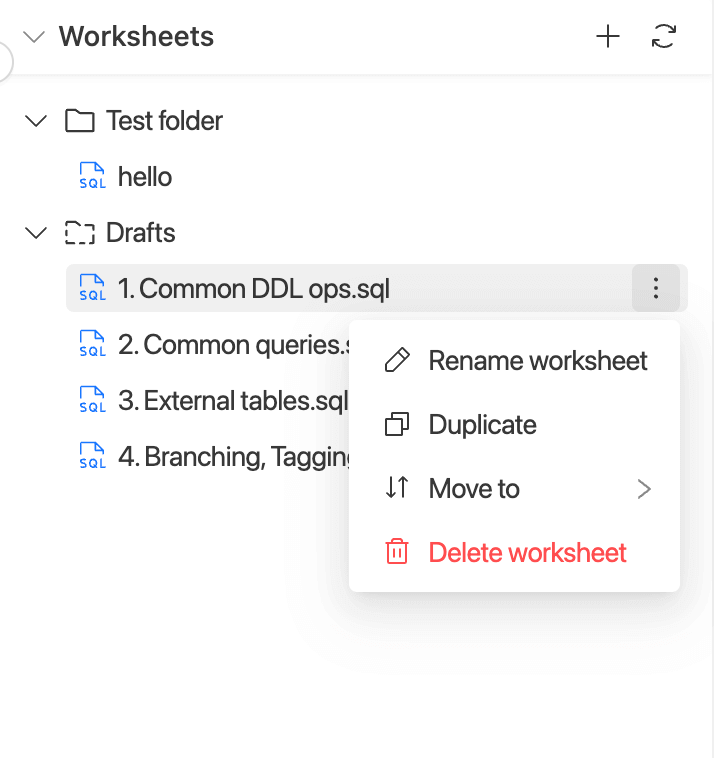Select Duplicate in the context menu
714x758 pixels.
pyautogui.click(x=514, y=424)
